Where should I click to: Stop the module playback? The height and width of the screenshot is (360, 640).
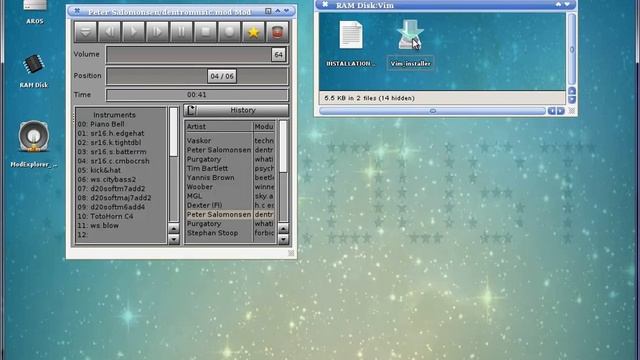point(205,32)
